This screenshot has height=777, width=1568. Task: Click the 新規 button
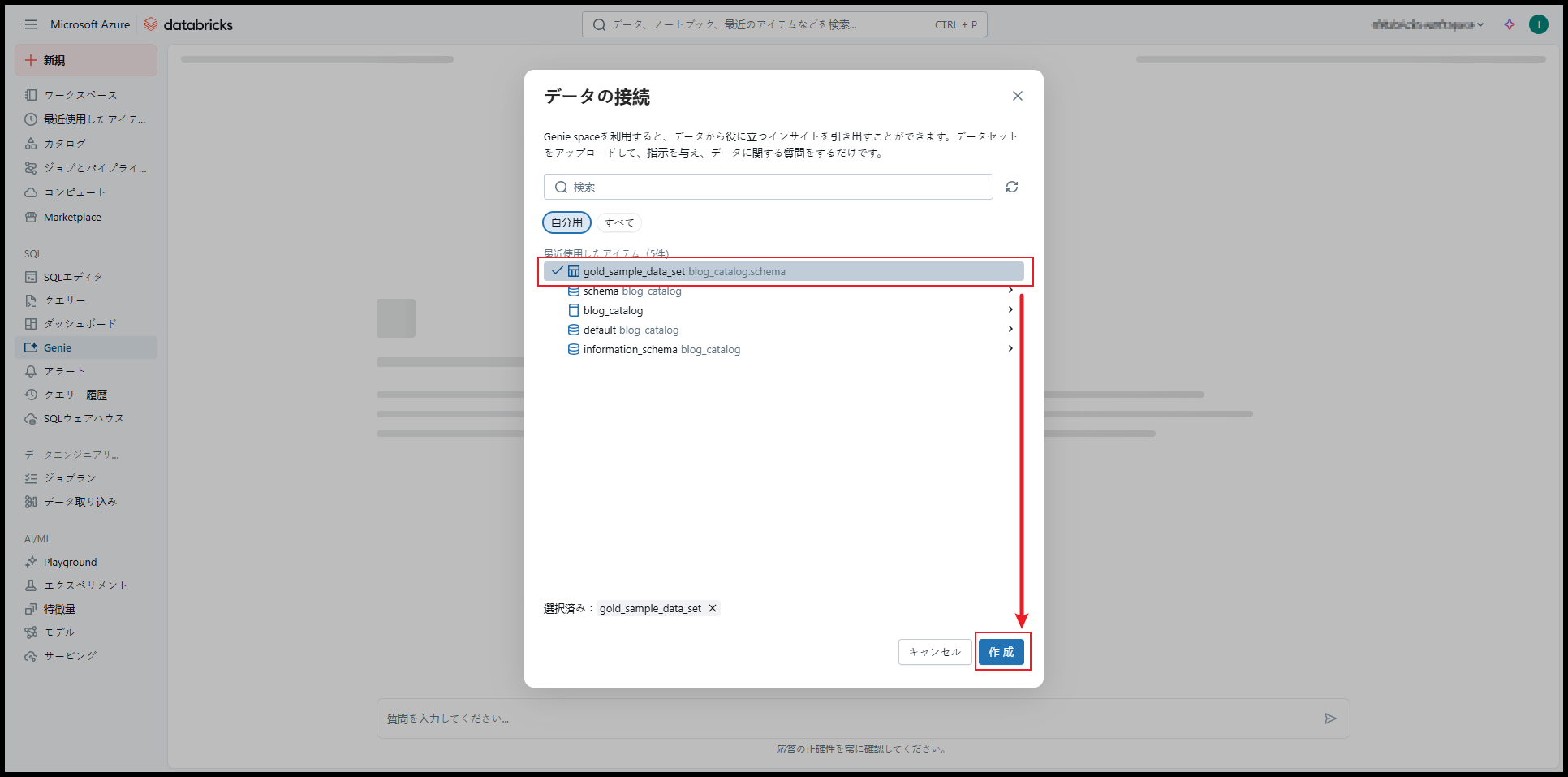[86, 60]
